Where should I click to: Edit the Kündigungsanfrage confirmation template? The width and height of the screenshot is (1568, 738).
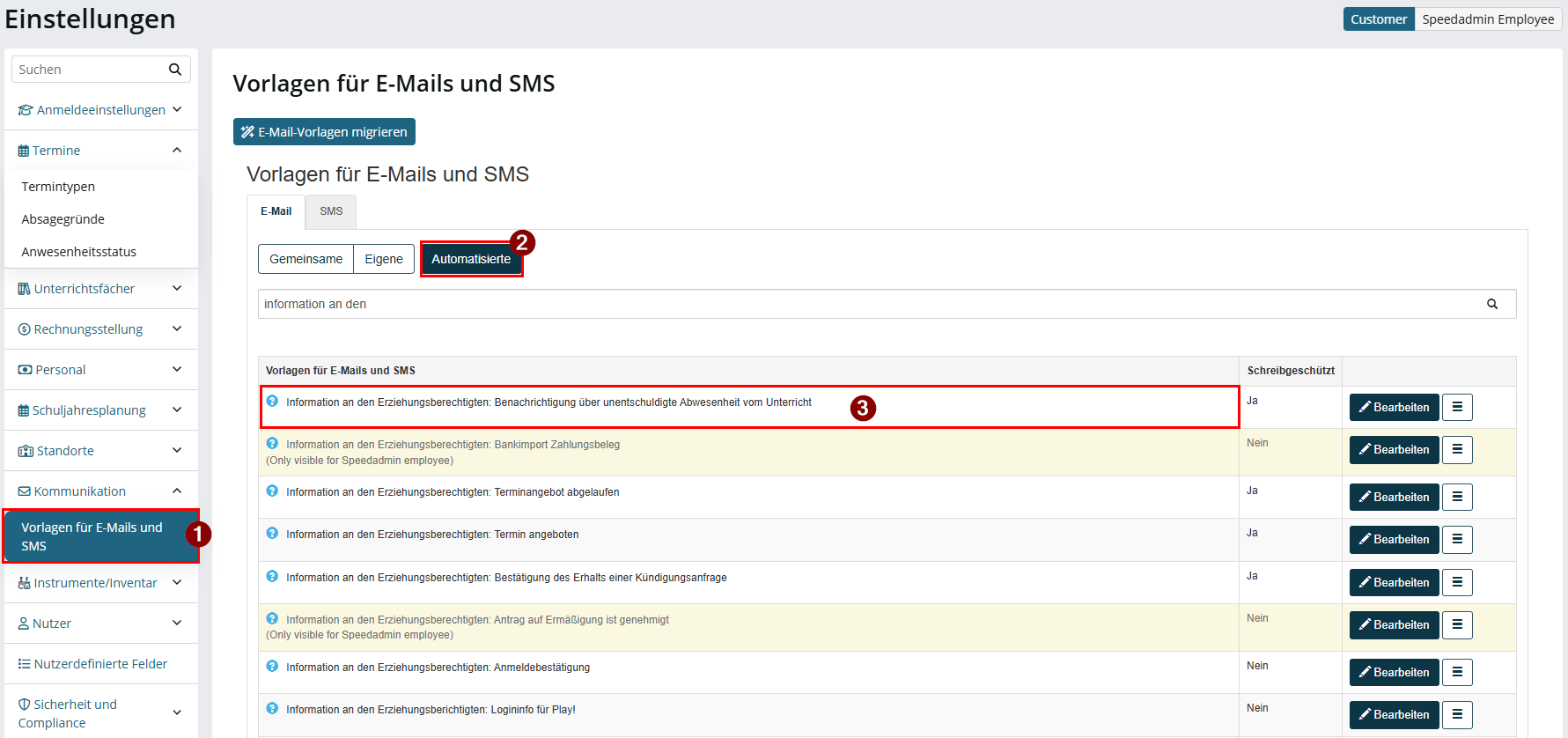[x=1395, y=582]
